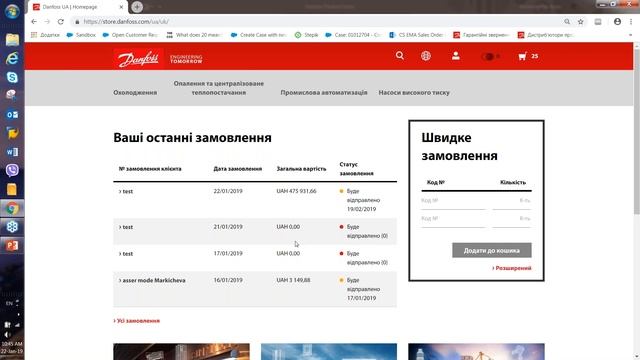Open the CS EMA Sales Order bookmark
The width and height of the screenshot is (640, 360).
[x=416, y=35]
